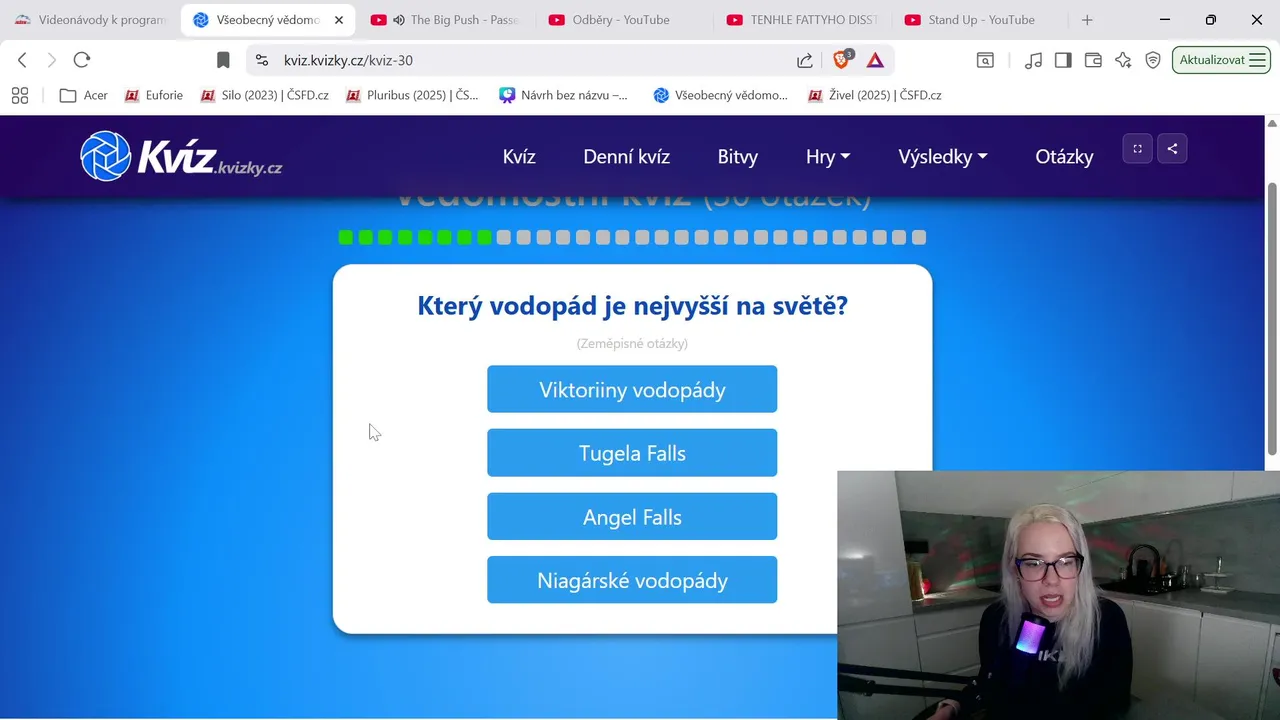Open the Otázky navigation item
1280x720 pixels.
tap(1064, 156)
